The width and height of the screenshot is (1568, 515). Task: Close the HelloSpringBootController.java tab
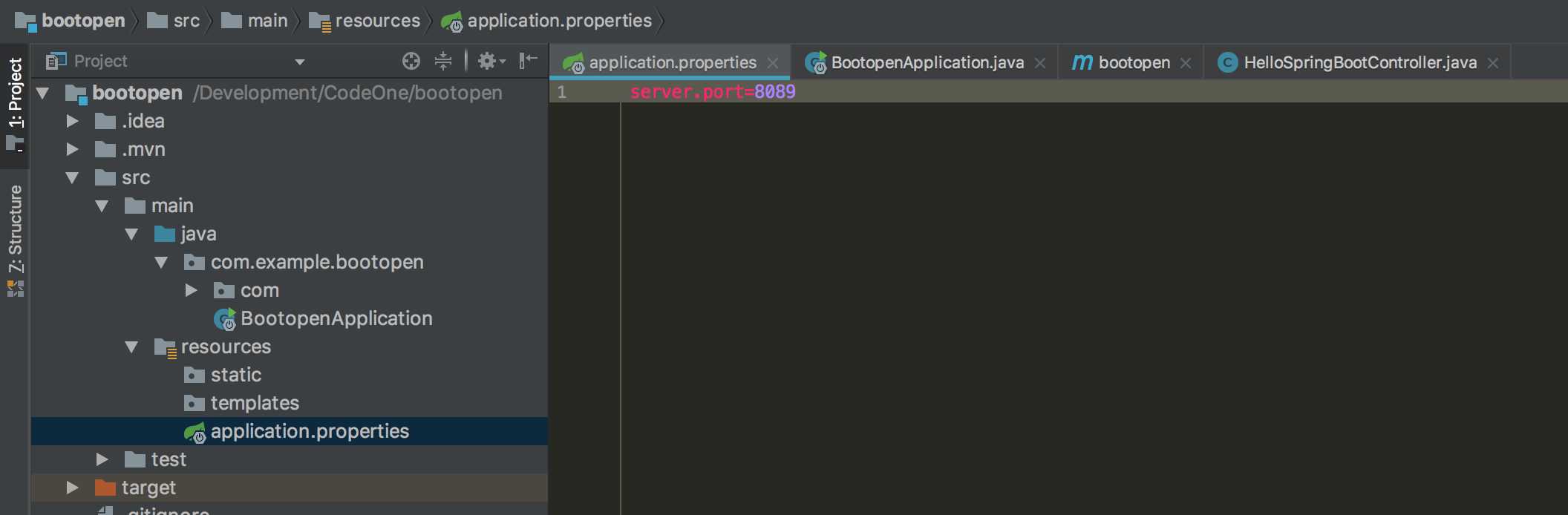pos(1493,63)
